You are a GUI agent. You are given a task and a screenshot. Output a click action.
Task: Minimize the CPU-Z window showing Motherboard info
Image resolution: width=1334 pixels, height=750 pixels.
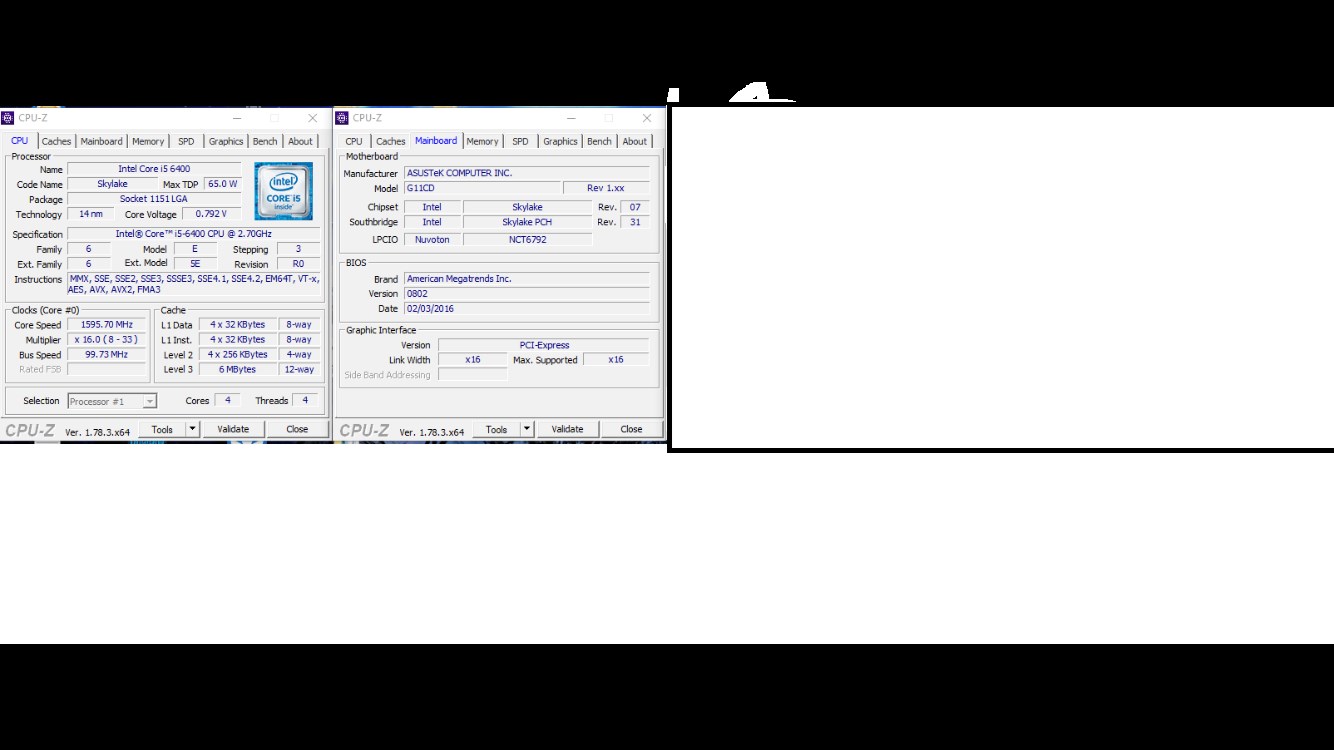[571, 118]
